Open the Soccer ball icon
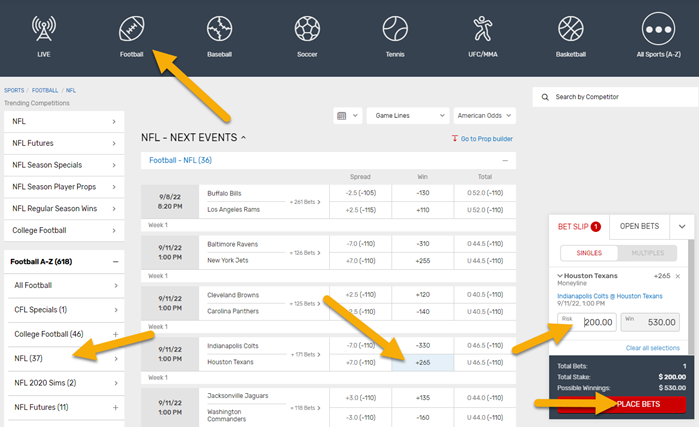Viewport: 699px width, 427px height. coord(307,28)
